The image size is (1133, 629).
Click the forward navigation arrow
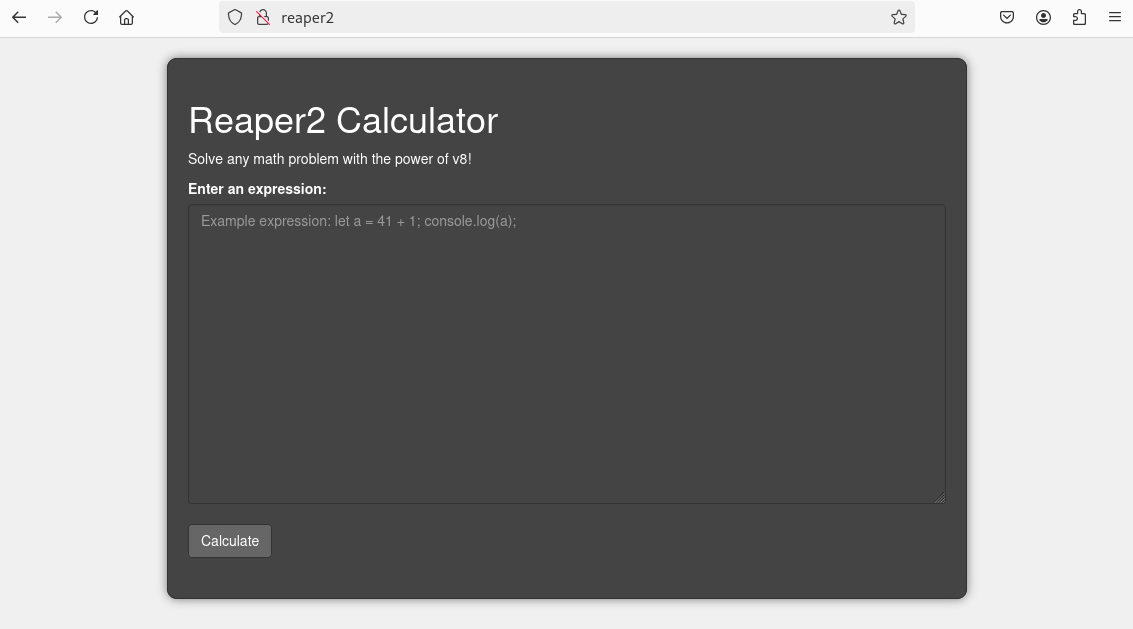pos(55,17)
